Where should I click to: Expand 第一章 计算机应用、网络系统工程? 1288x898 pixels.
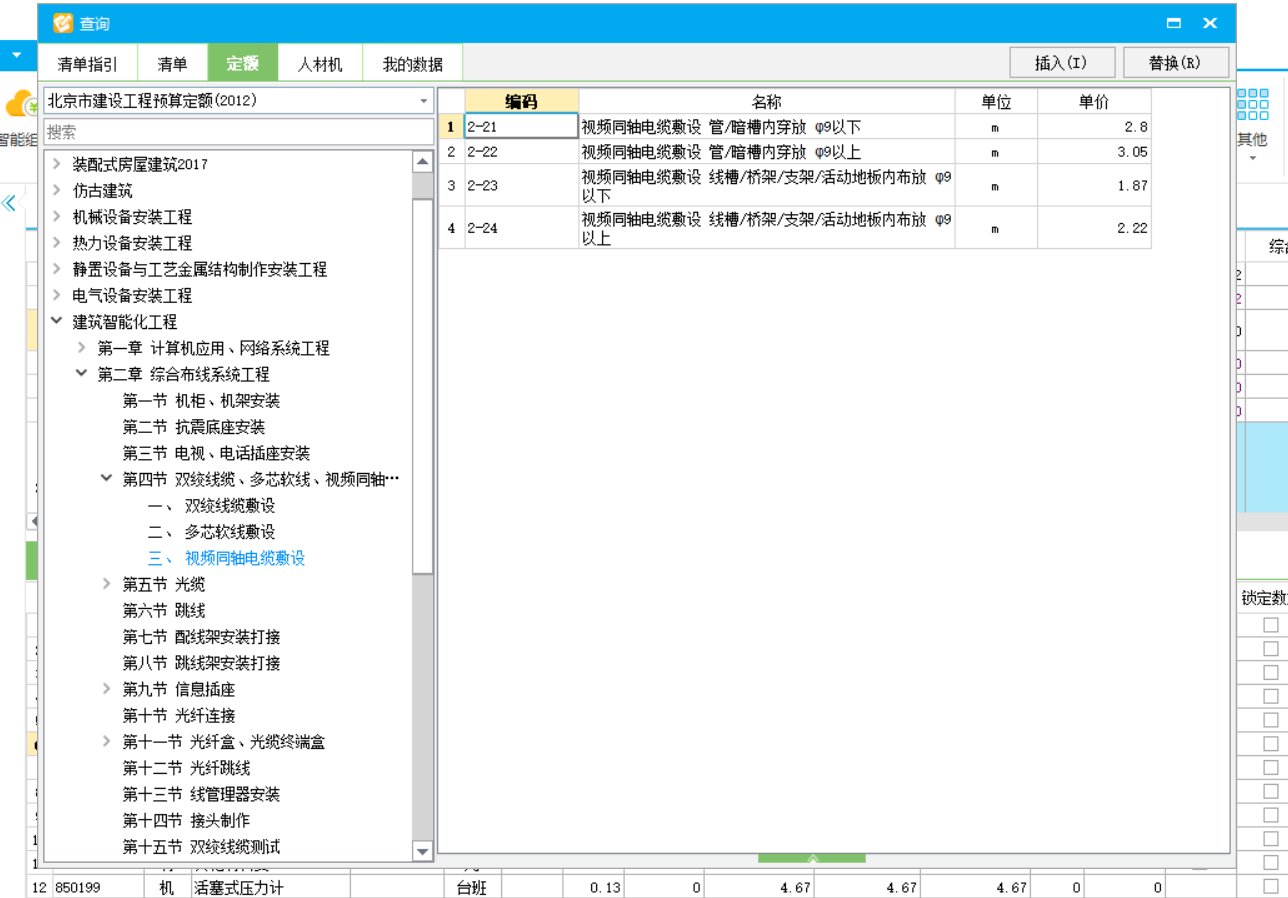[x=82, y=348]
